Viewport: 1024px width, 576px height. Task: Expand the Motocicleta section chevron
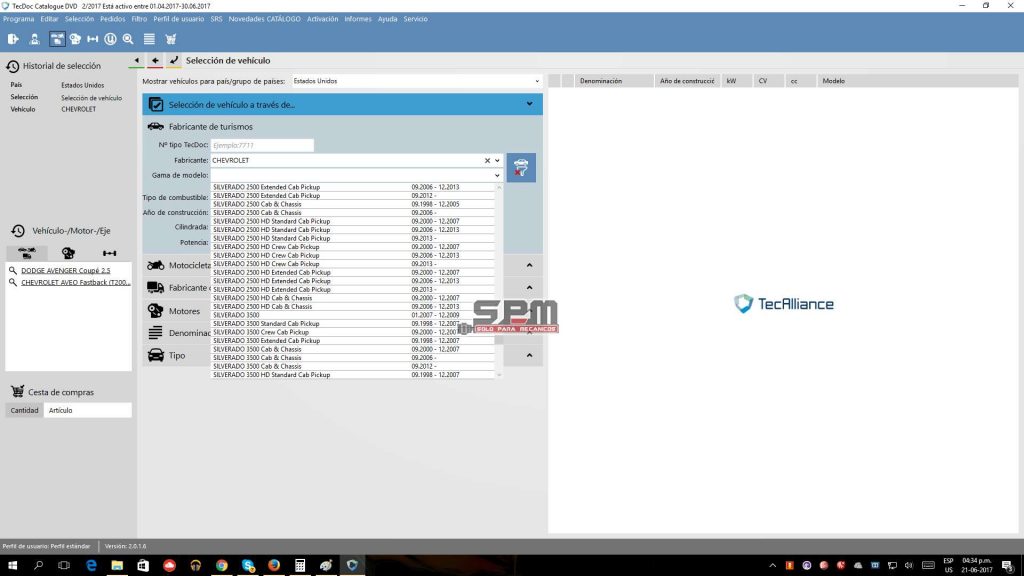[530, 265]
